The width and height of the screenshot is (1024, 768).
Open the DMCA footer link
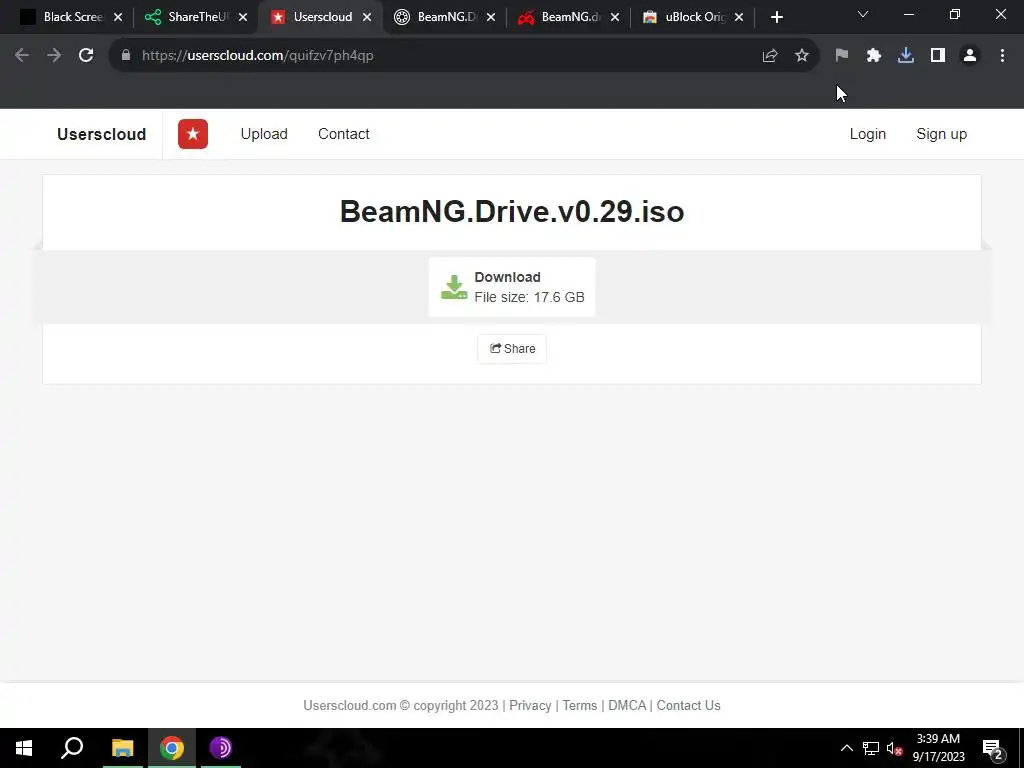click(626, 705)
